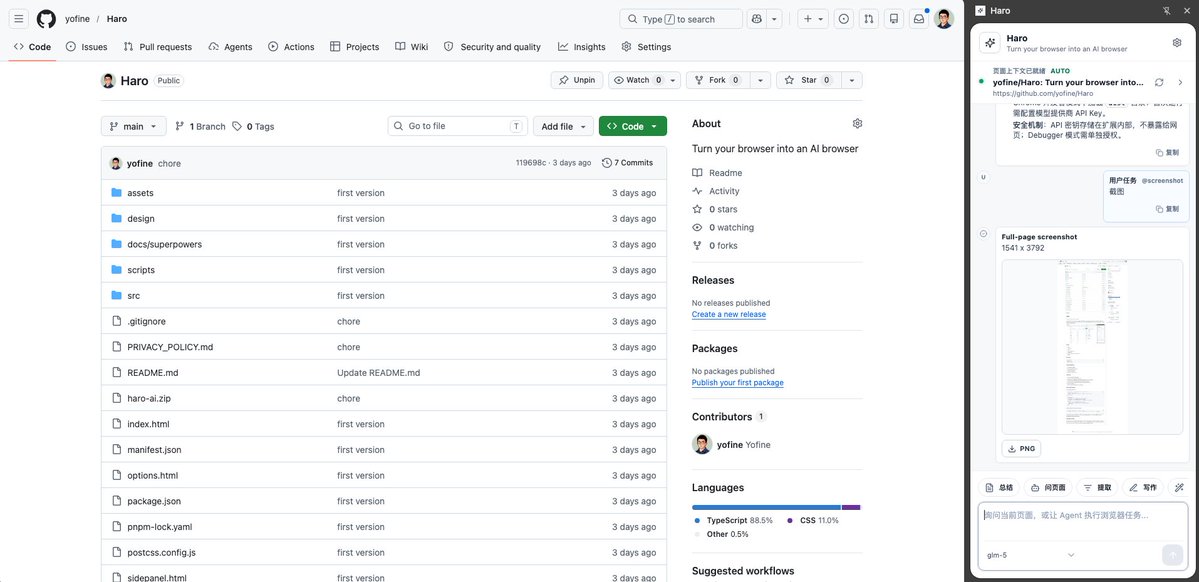
Task: Open the manifest.json file
Action: click(x=154, y=450)
